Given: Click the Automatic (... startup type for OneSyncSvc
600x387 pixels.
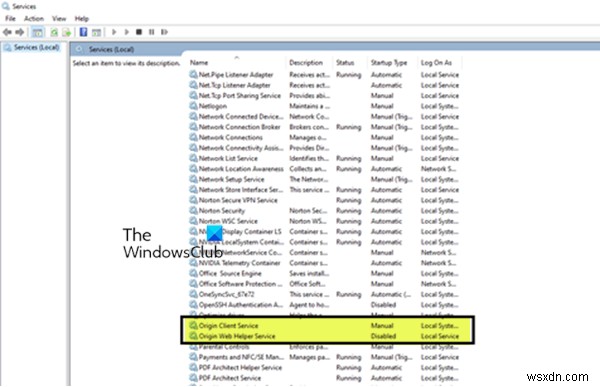Looking at the screenshot, I should tap(391, 294).
